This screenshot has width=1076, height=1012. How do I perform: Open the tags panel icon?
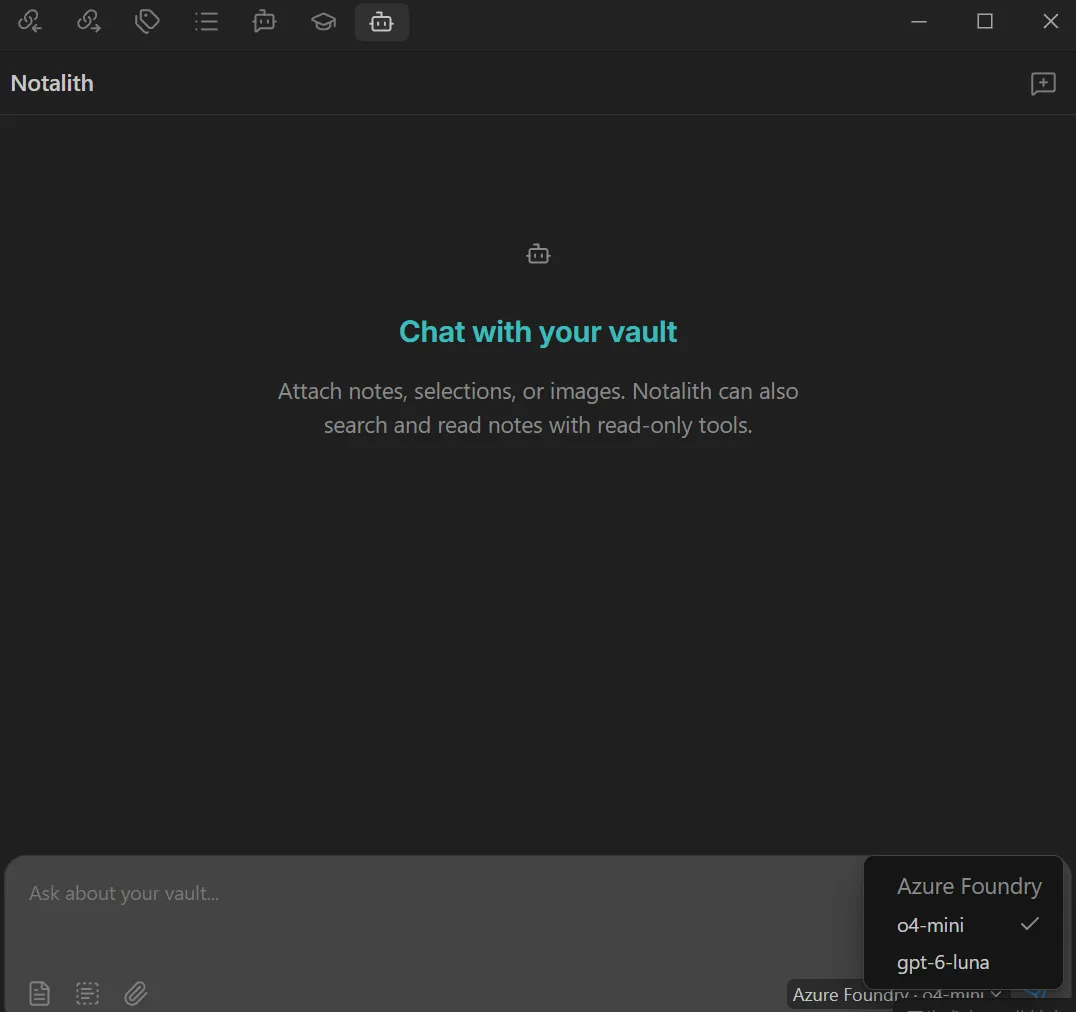pyautogui.click(x=147, y=22)
